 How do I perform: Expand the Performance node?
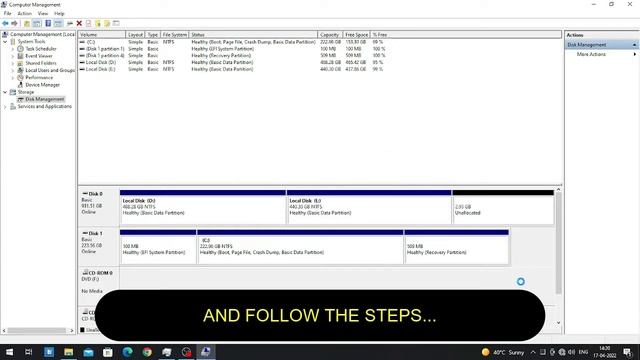click(13, 78)
